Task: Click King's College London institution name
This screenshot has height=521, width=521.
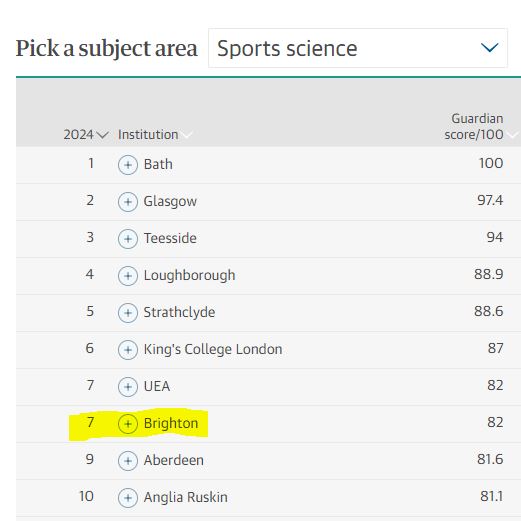Action: [213, 349]
